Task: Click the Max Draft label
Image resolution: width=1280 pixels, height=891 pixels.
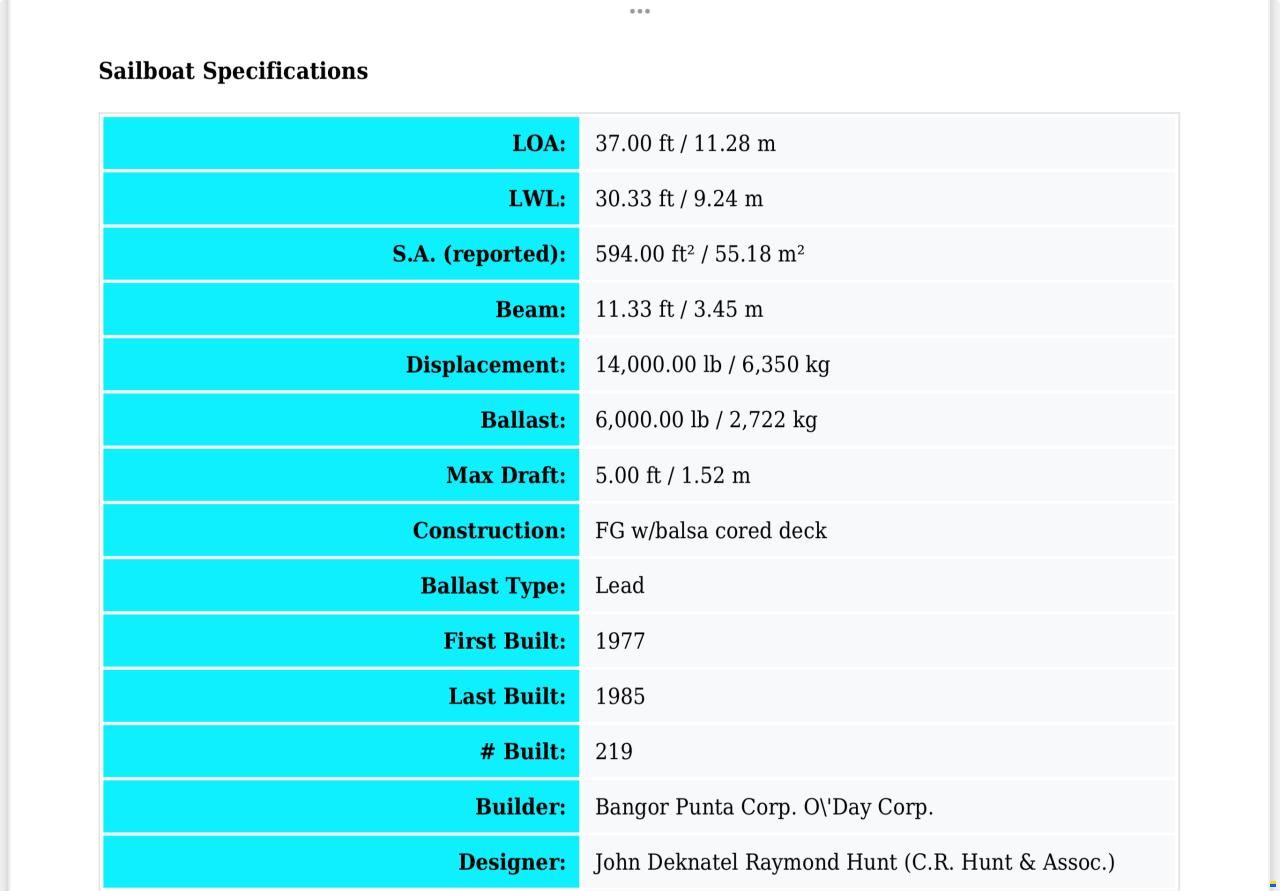Action: 506,475
